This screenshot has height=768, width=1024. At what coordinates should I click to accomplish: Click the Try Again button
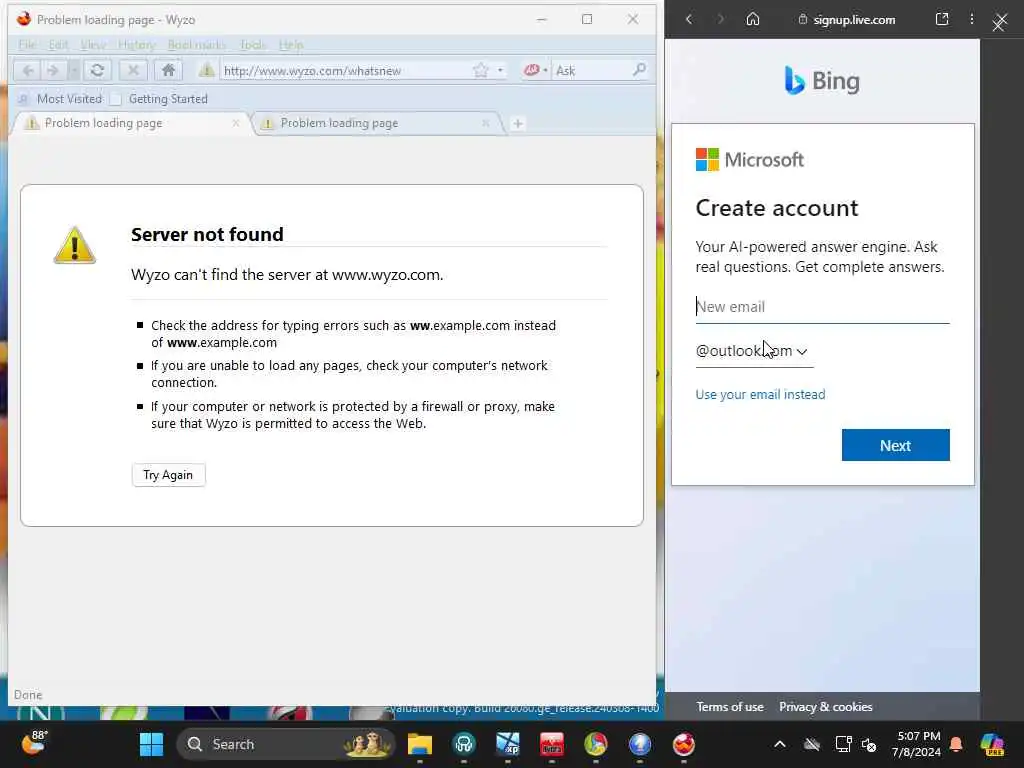tap(168, 475)
